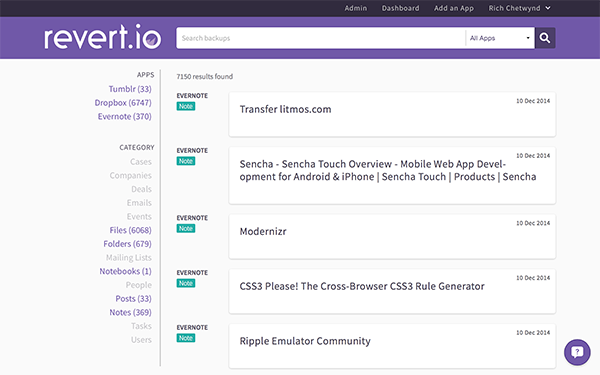The image size is (600, 375).
Task: Open the All Apps dropdown
Action: click(x=500, y=38)
